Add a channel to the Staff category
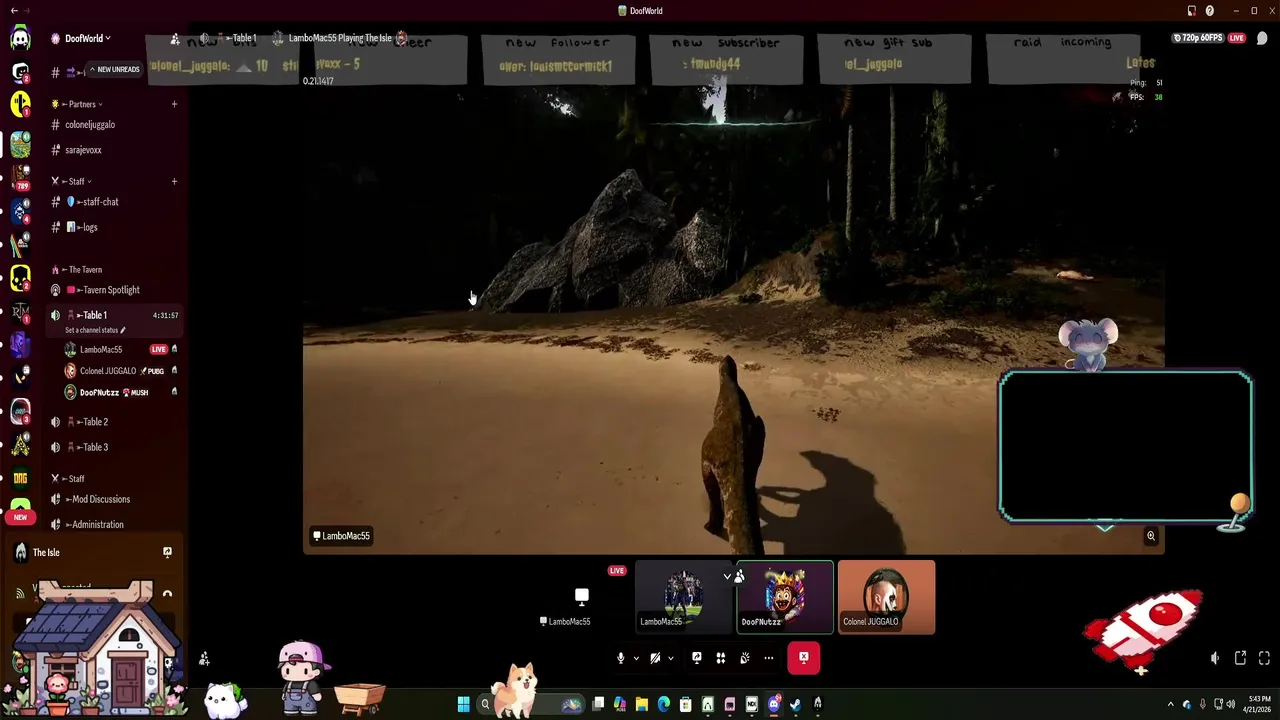The width and height of the screenshot is (1280, 720). coord(174,181)
